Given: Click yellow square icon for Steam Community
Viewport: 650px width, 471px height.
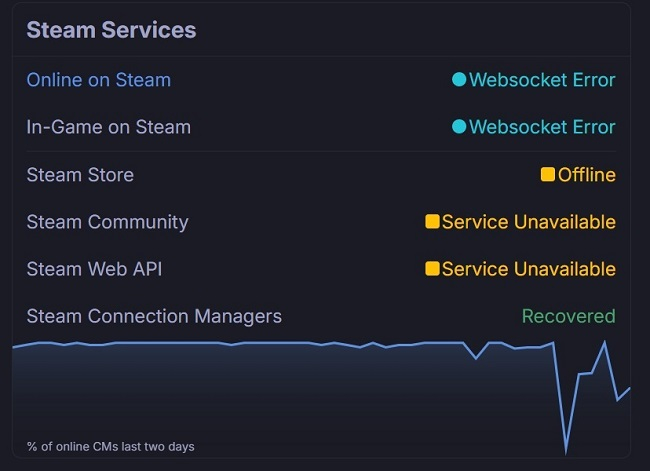Looking at the screenshot, I should coord(432,222).
